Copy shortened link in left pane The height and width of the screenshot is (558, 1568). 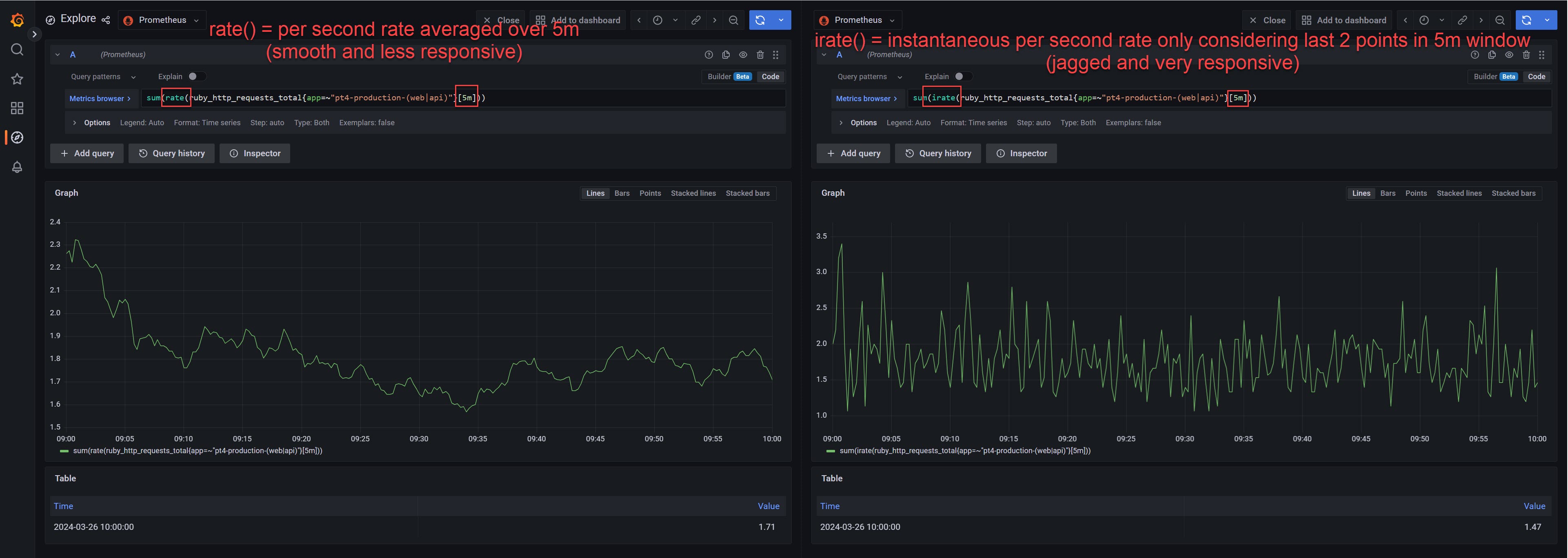point(696,20)
